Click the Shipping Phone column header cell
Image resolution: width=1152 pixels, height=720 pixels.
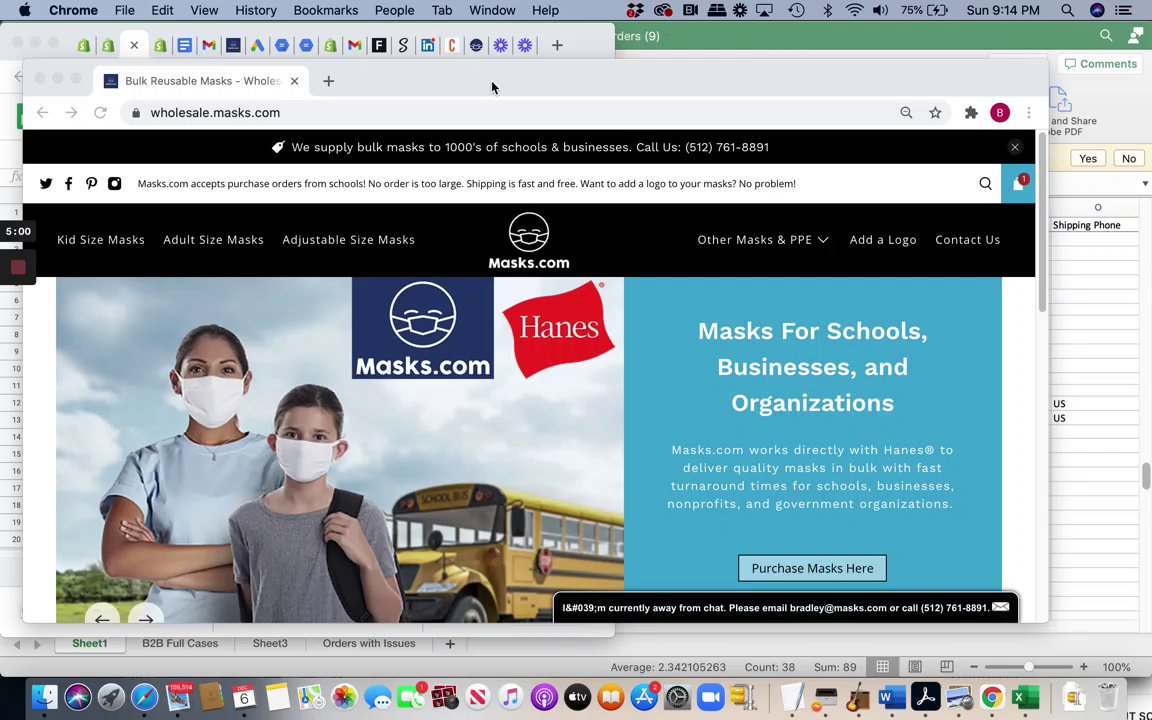pyautogui.click(x=1095, y=225)
